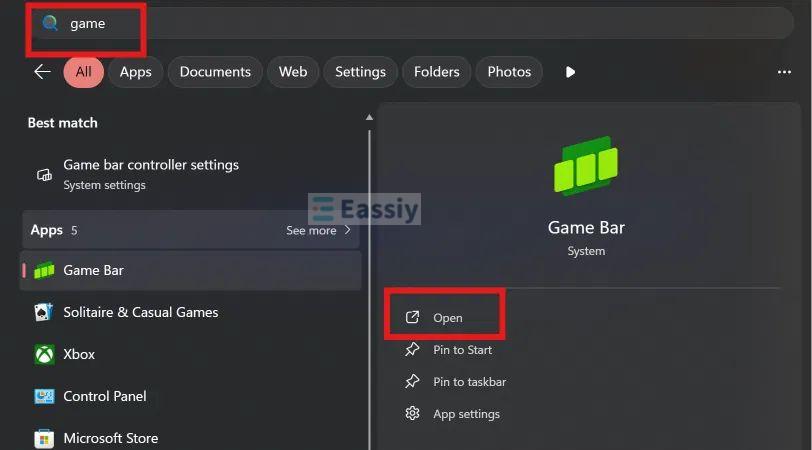
Task: Show more filters with the play arrow
Action: coord(570,72)
